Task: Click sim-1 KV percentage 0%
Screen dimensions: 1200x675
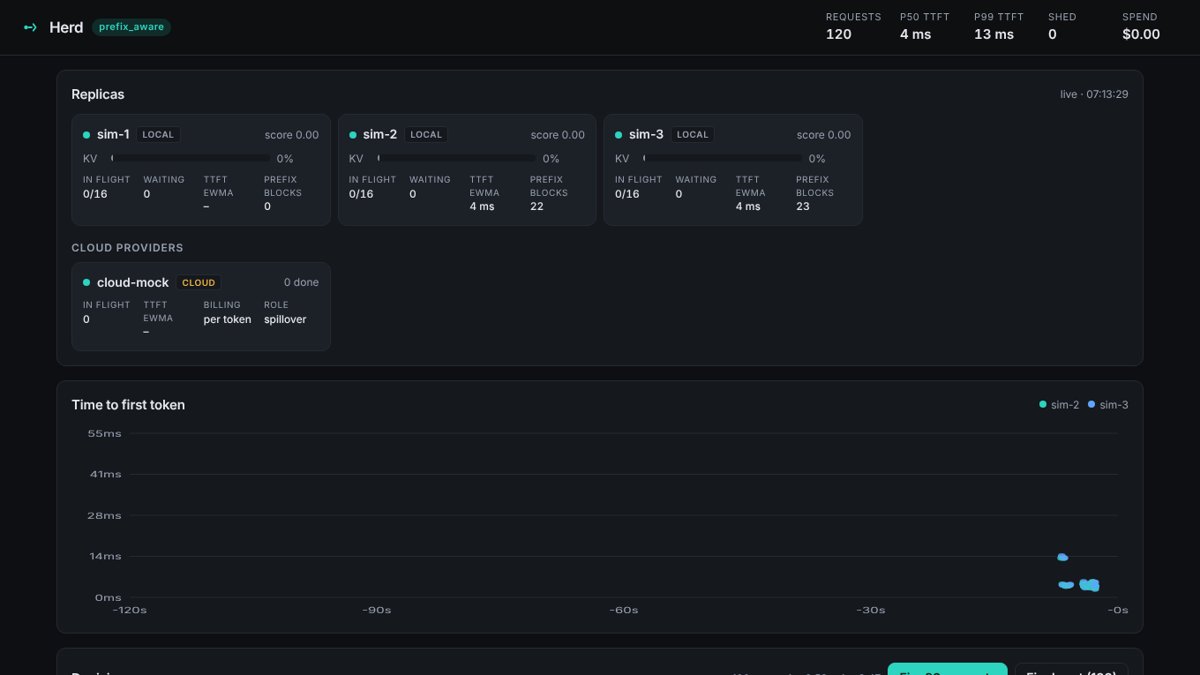Action: click(285, 159)
